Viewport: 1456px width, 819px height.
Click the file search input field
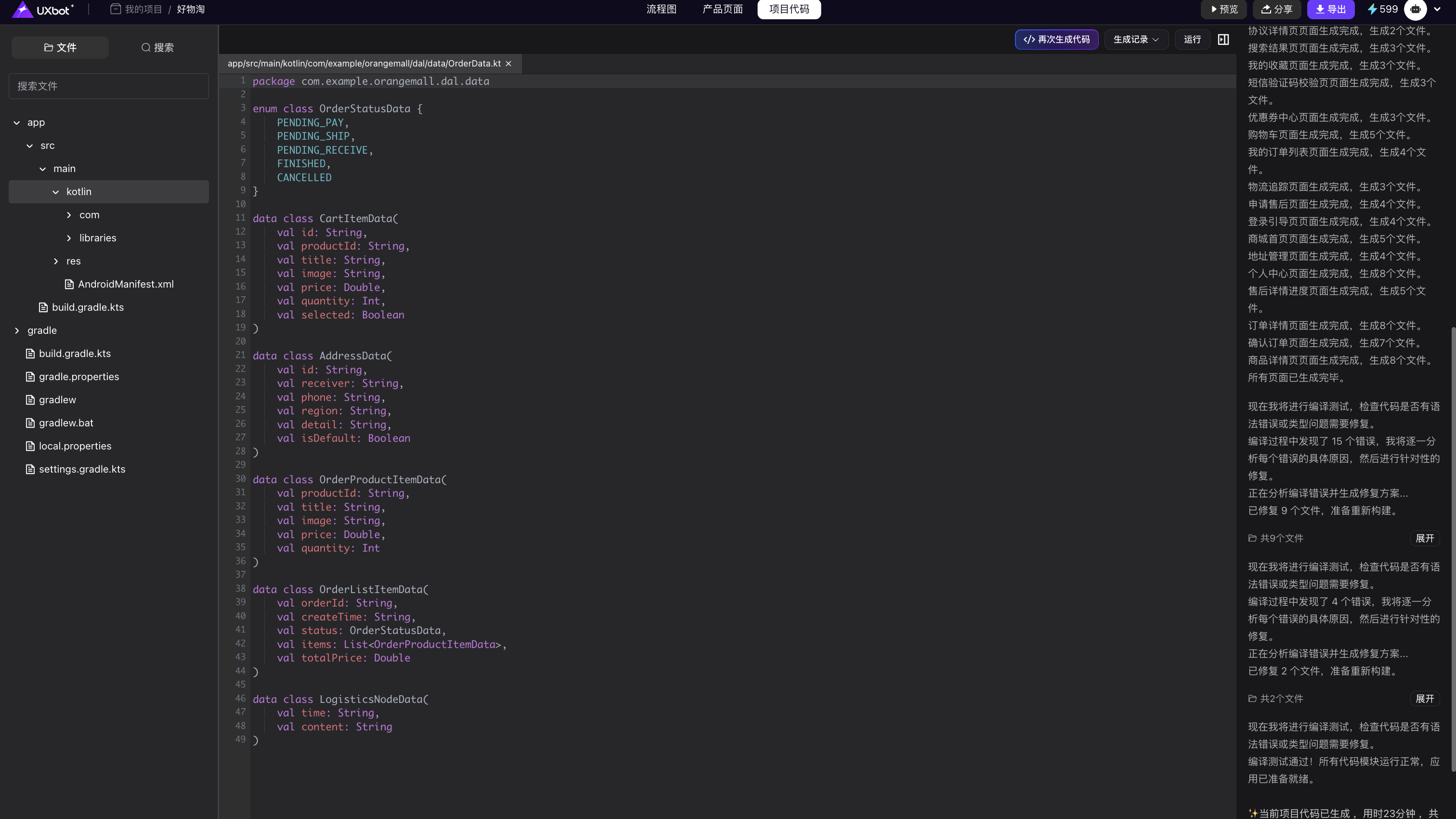coord(108,86)
